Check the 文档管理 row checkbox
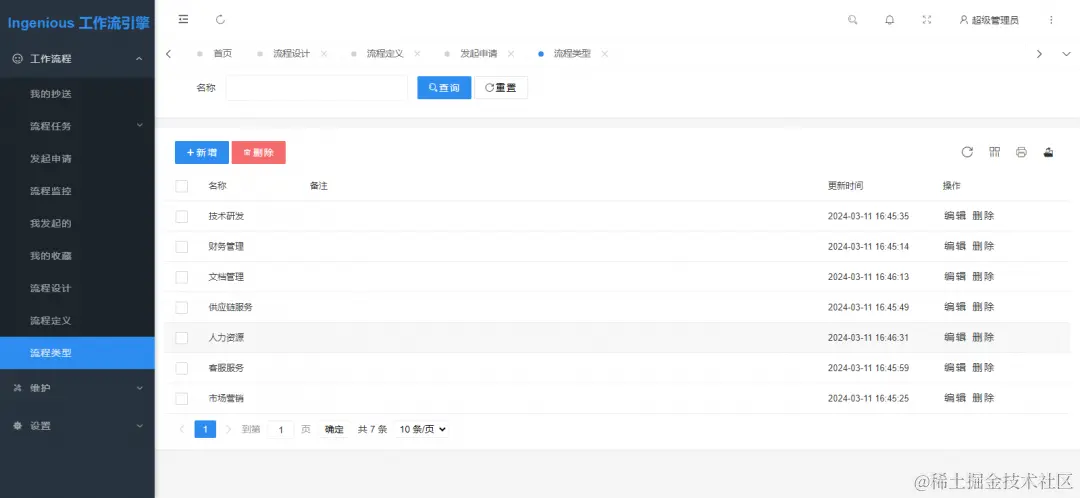Viewport: 1080px width, 498px height. pos(182,277)
